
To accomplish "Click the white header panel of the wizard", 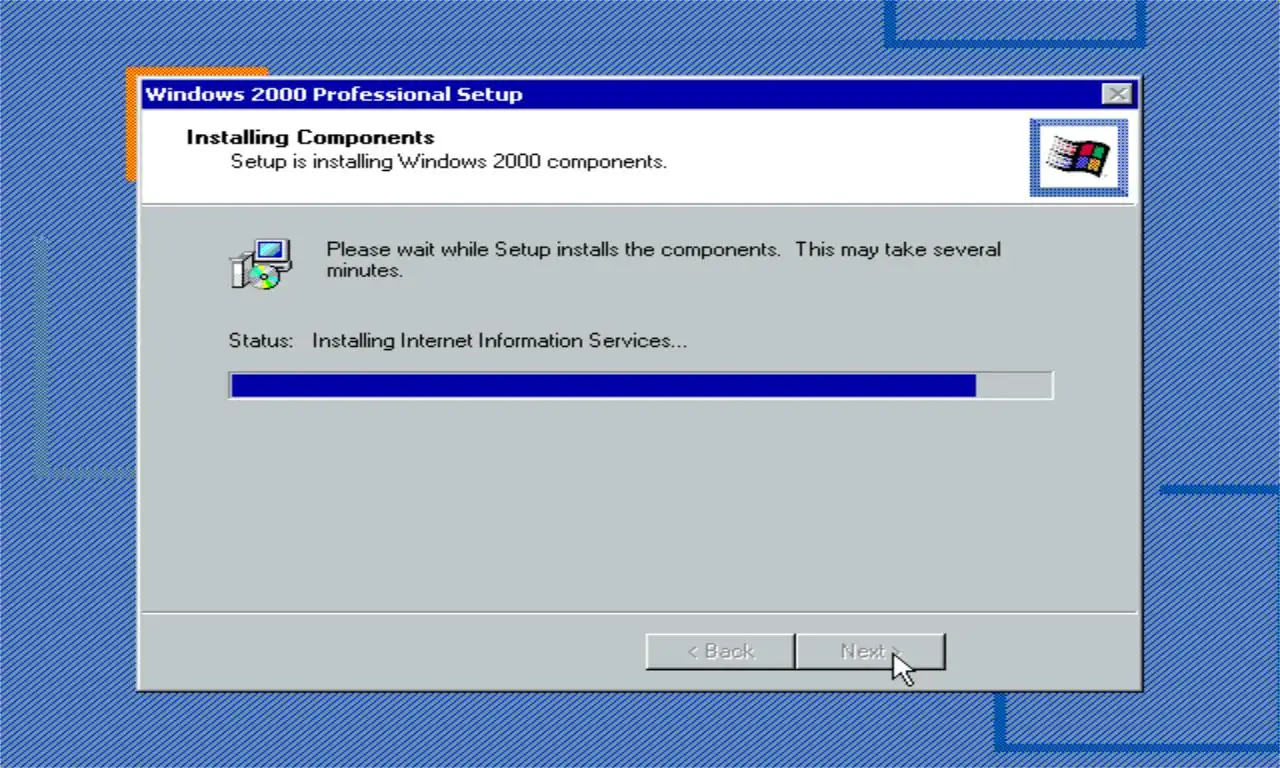I will [640, 156].
